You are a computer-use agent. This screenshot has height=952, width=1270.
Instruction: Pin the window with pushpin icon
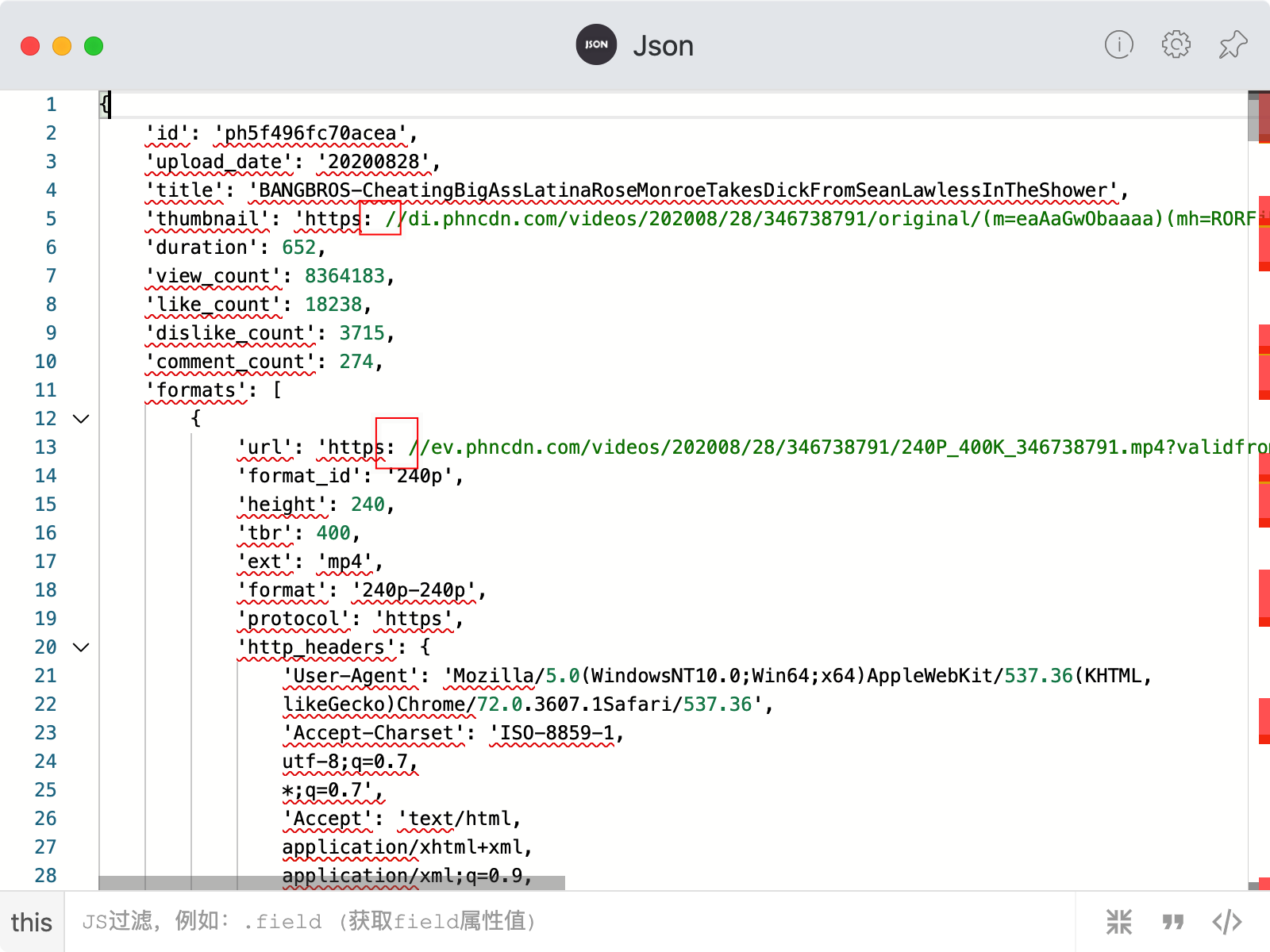coord(1233,45)
